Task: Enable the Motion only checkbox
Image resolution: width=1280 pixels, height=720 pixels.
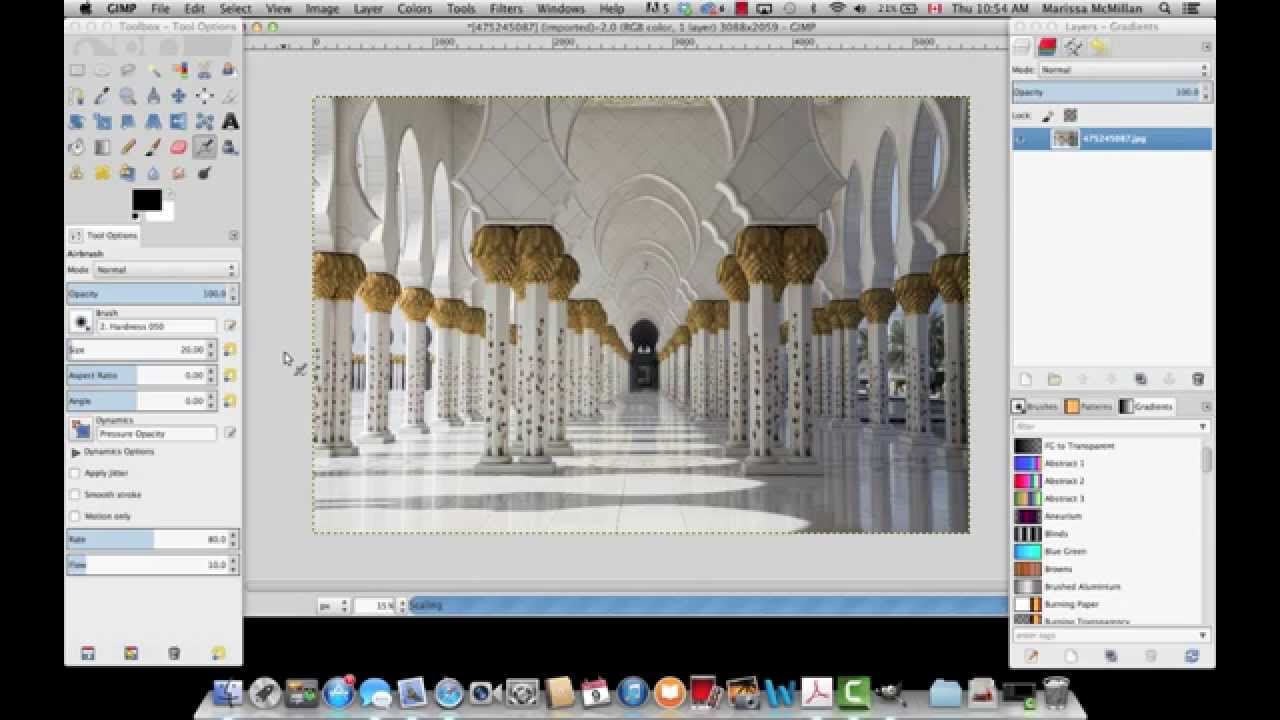Action: (75, 516)
